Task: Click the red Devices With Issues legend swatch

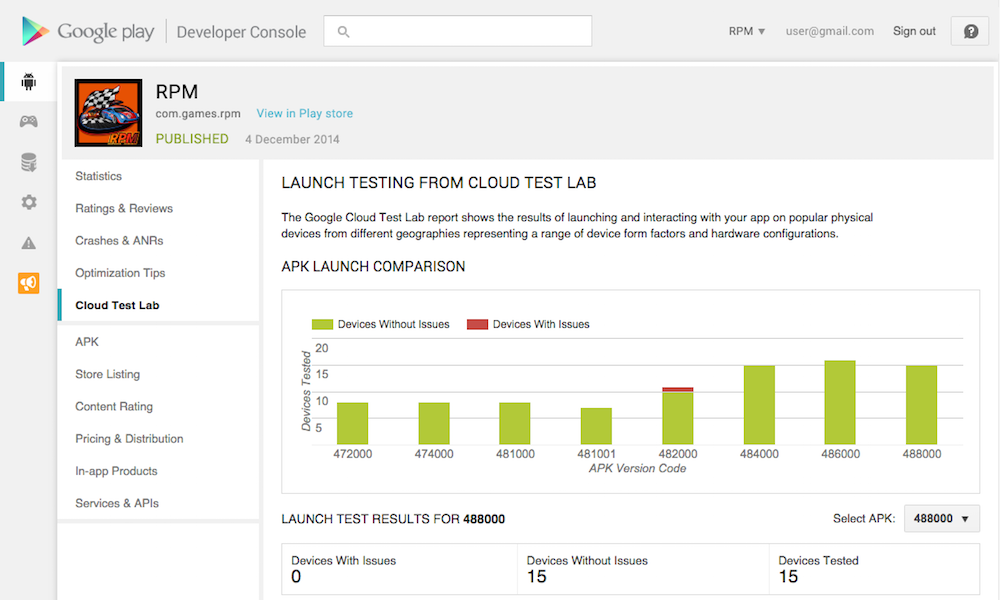Action: point(477,324)
